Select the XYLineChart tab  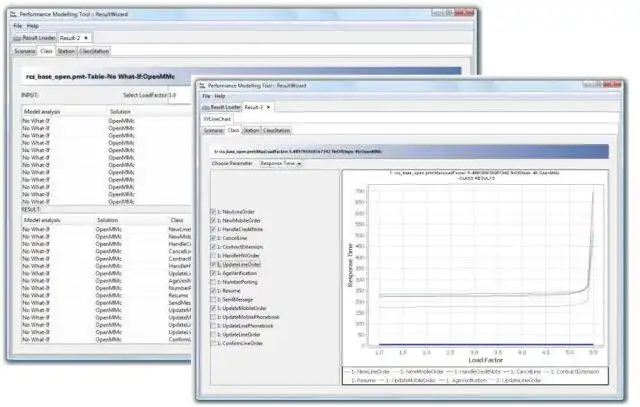[217, 119]
